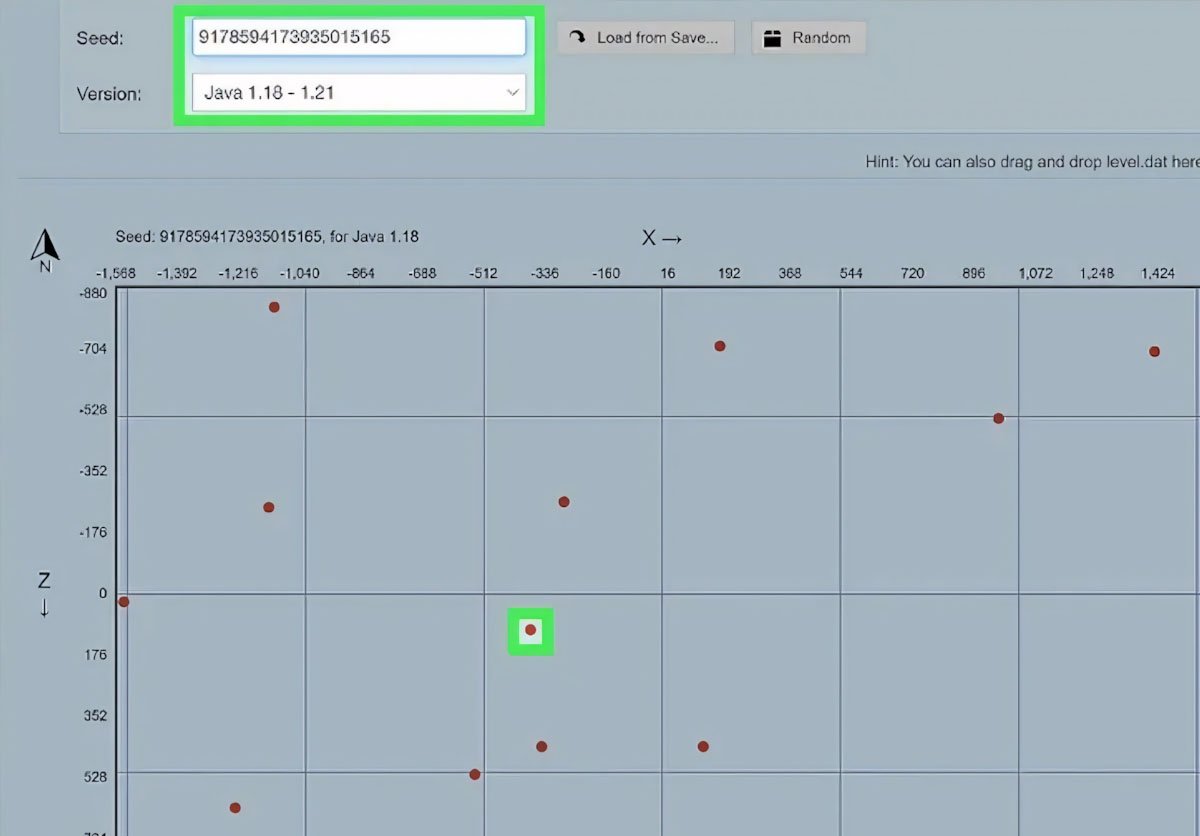Click the Z-axis label '528'
The width and height of the screenshot is (1200, 836).
(95, 775)
